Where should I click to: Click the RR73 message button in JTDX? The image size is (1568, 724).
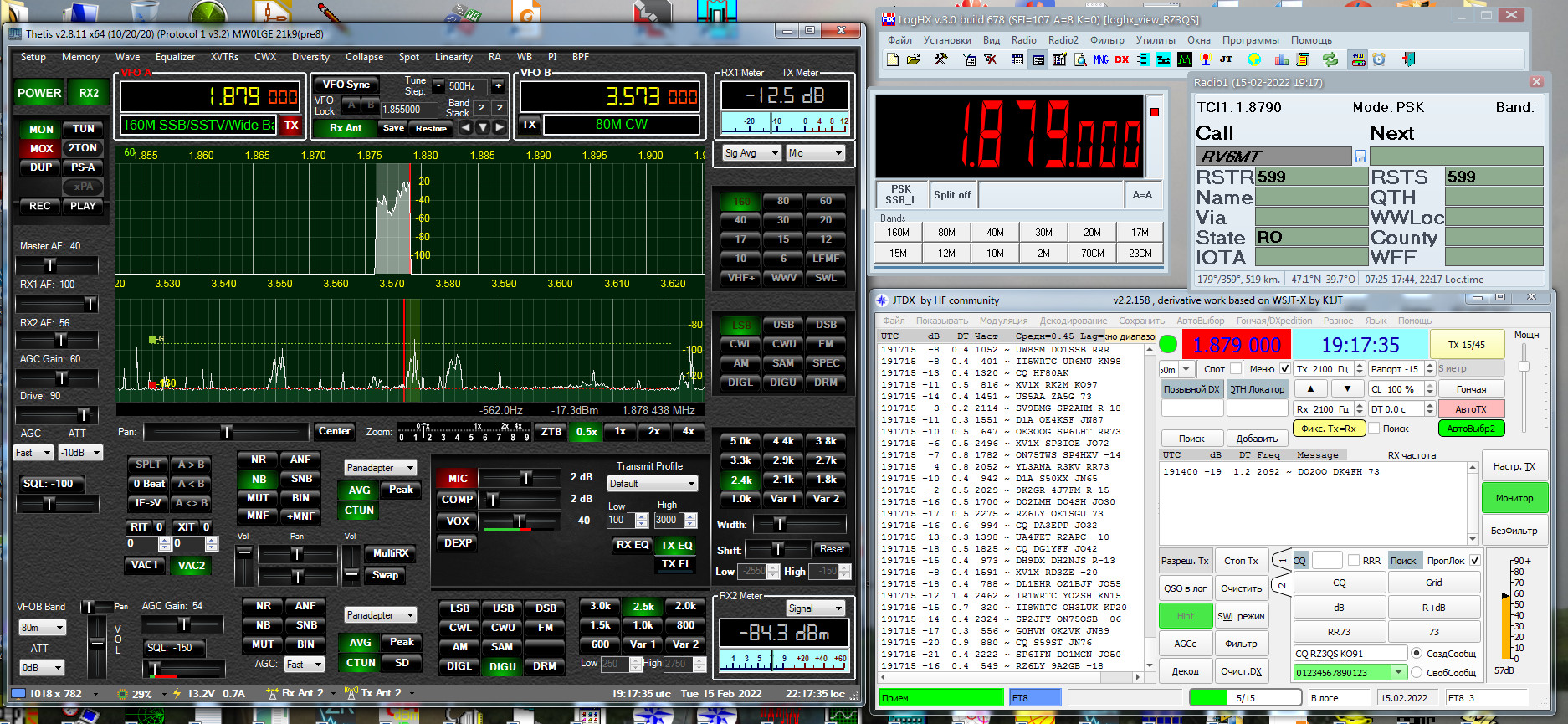pos(1339,632)
